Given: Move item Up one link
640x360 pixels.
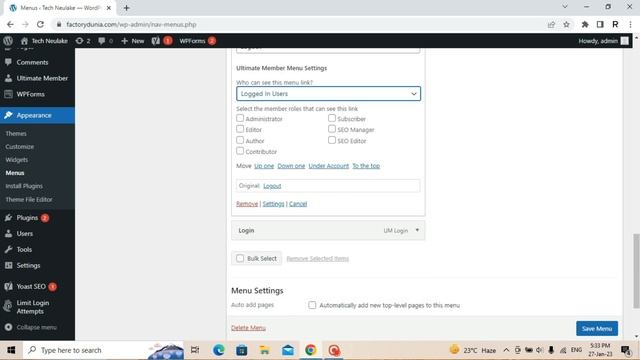Looking at the screenshot, I should tap(264, 166).
